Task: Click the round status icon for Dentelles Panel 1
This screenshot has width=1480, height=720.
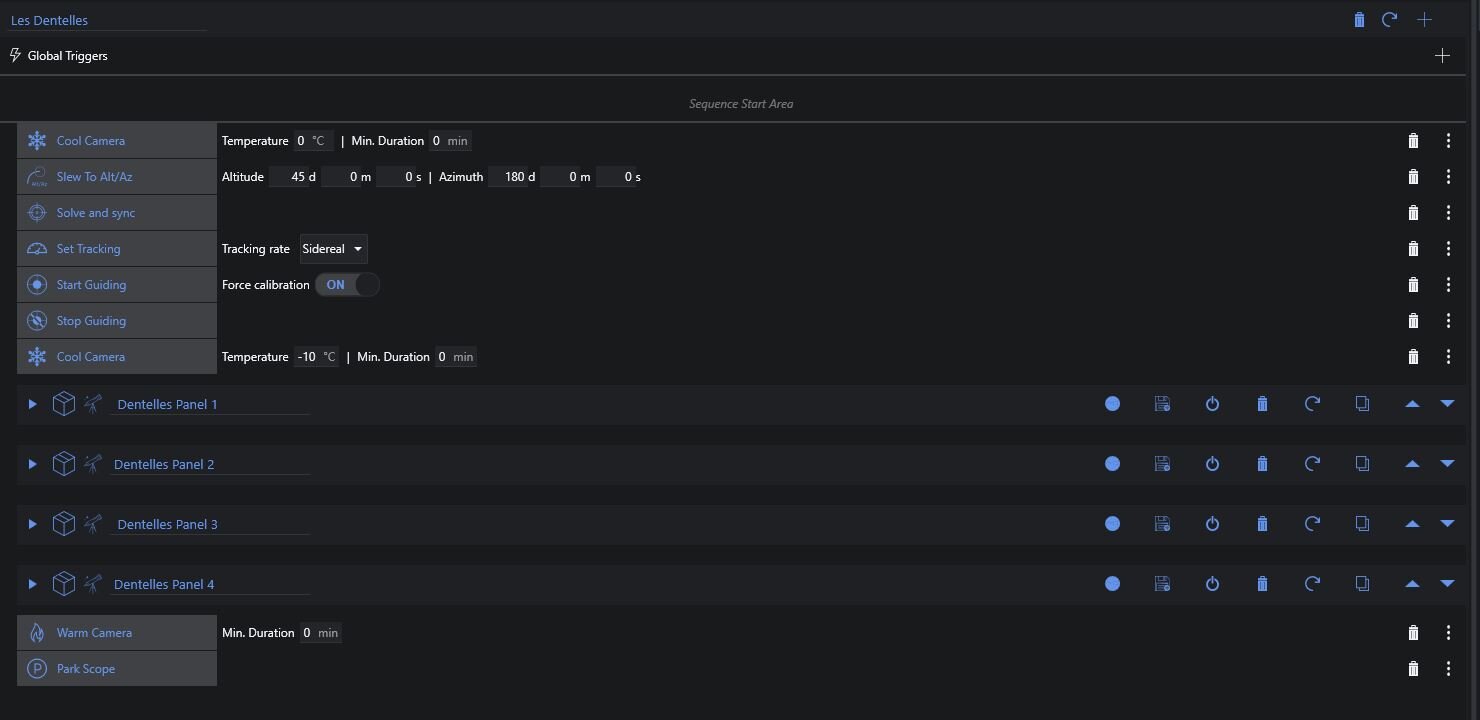Action: pos(1112,404)
